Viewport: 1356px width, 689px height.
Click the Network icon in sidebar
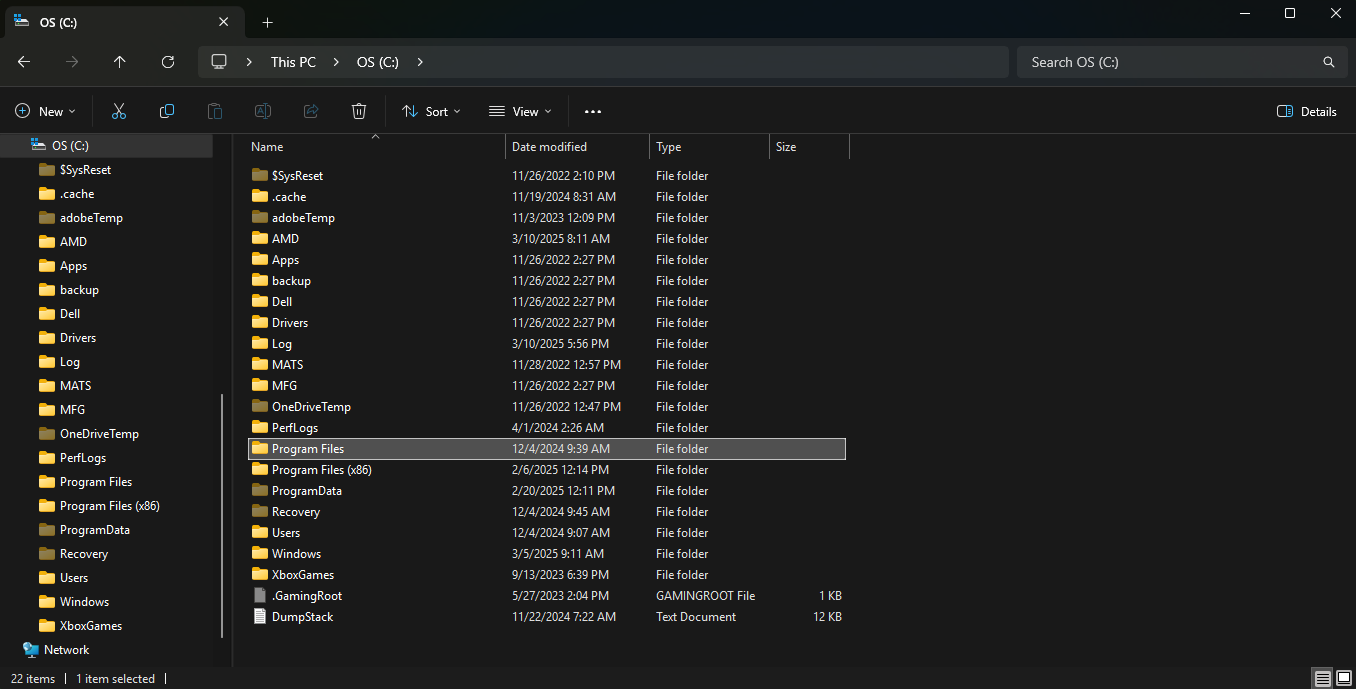31,650
